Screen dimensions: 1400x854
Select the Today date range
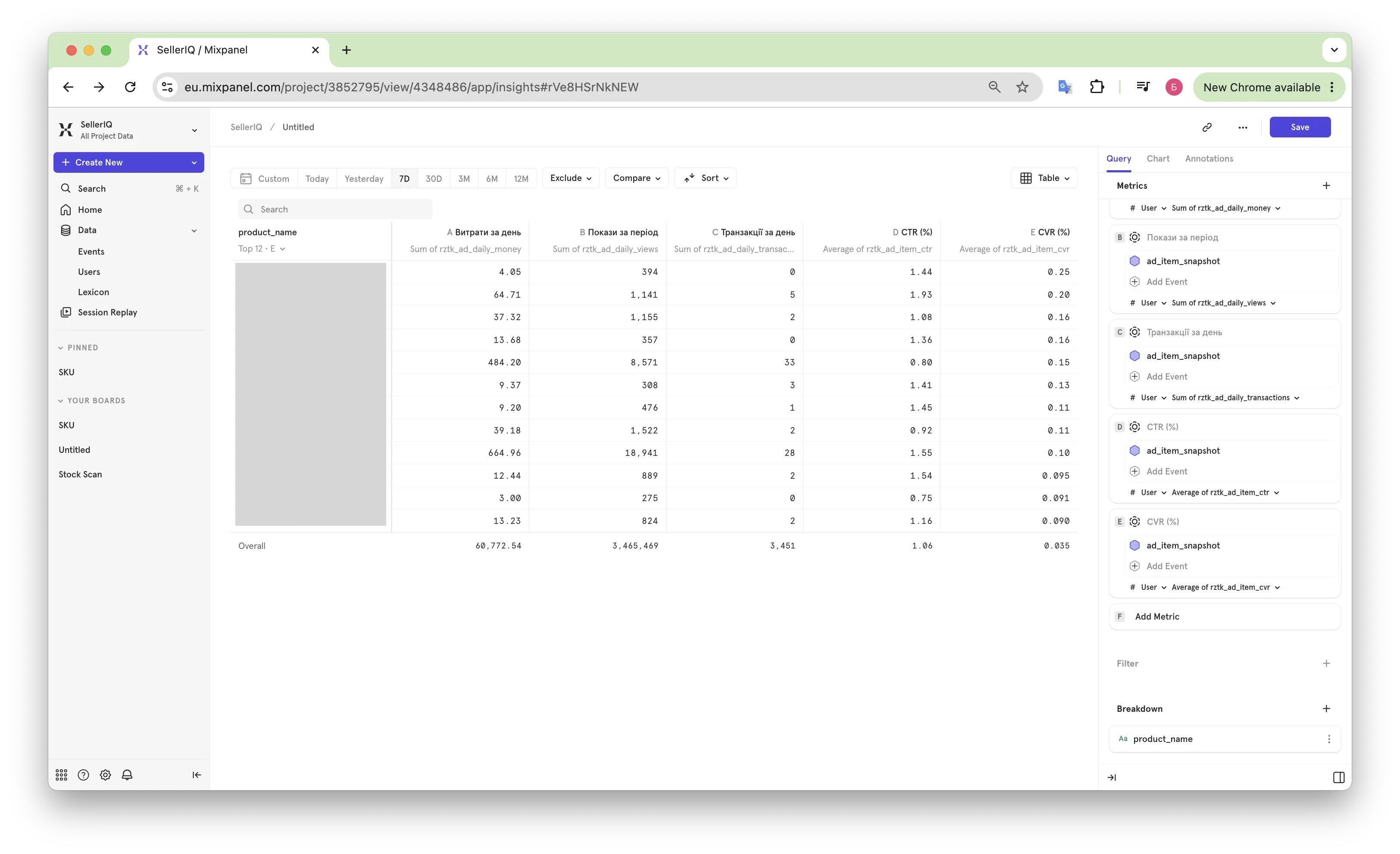pos(317,178)
